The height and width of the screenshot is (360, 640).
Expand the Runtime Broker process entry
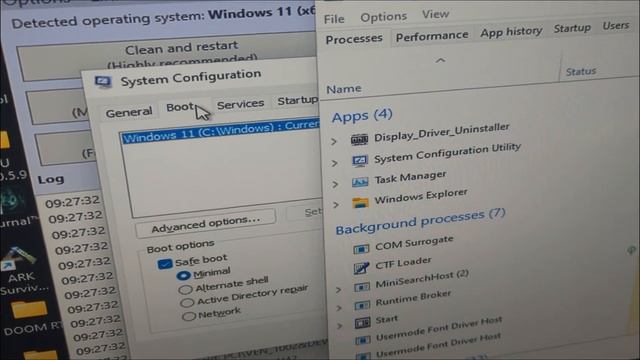(x=339, y=308)
